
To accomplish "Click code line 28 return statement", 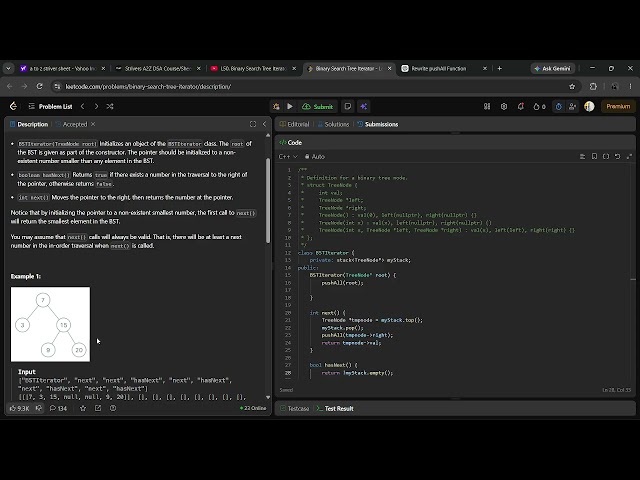I will click(x=357, y=373).
